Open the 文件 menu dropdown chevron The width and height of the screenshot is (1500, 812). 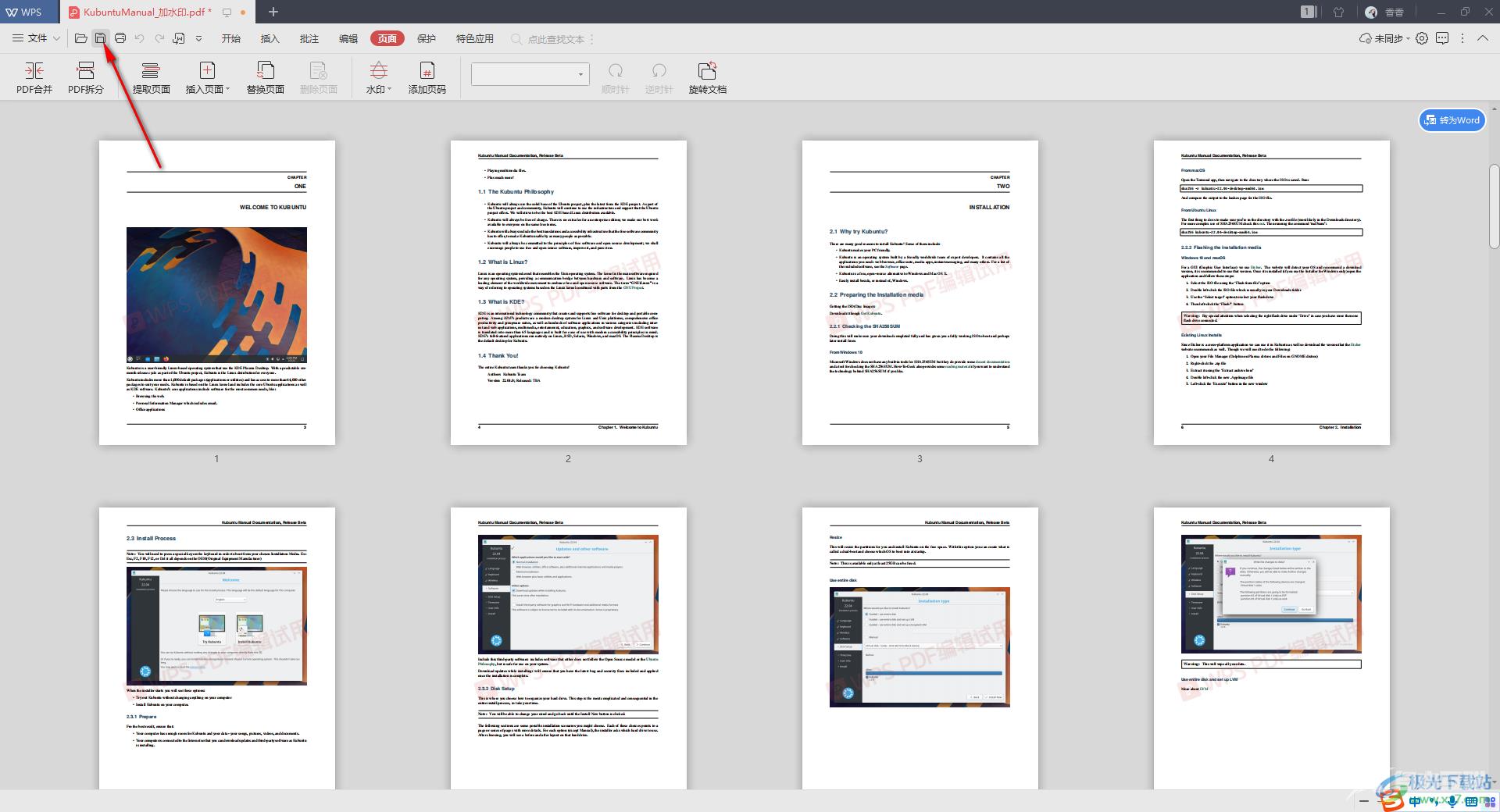point(56,38)
